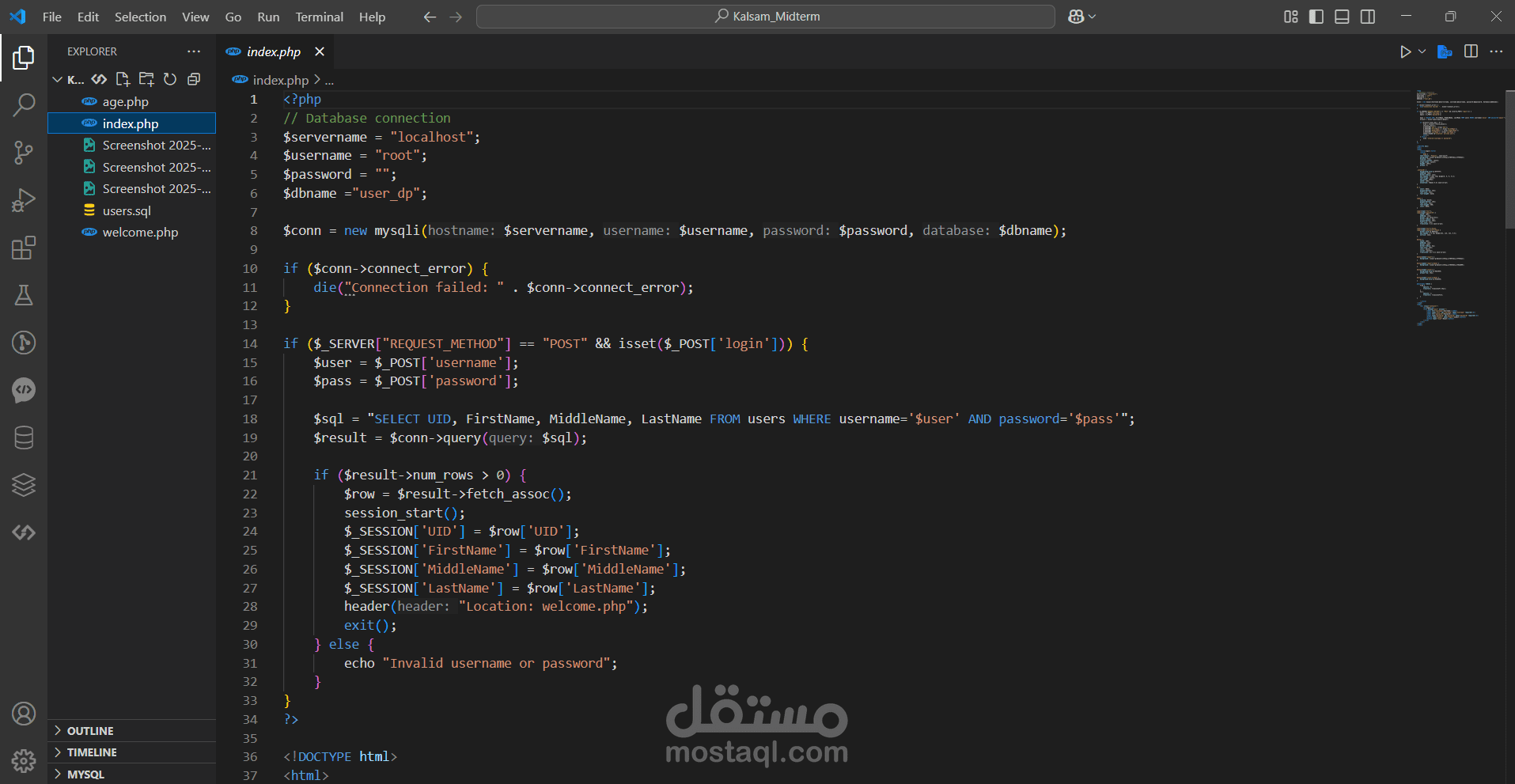1515x784 pixels.
Task: Click index.php in the breadcrumb
Action: click(280, 80)
